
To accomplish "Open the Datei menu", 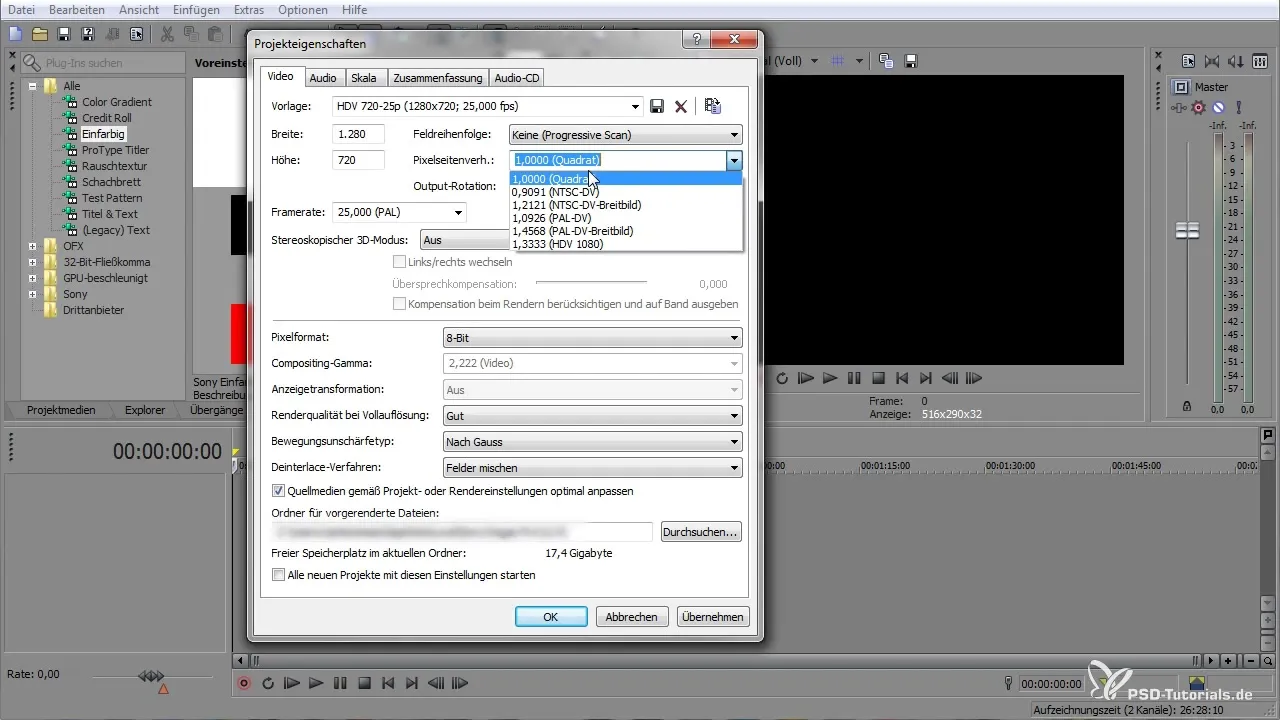I will [22, 9].
